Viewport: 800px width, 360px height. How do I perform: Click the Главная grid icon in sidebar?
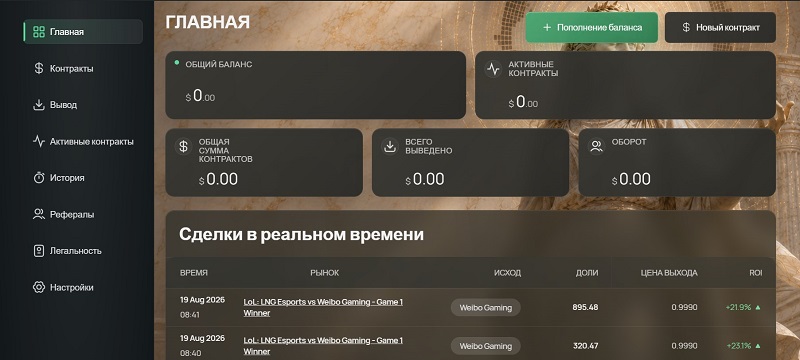(x=39, y=32)
